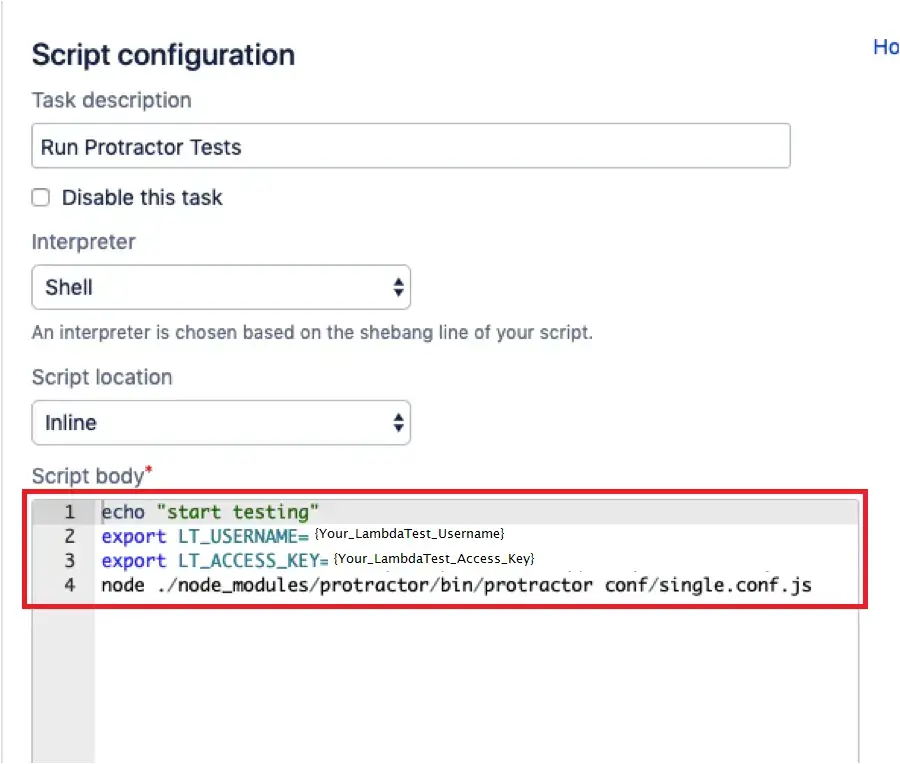900x764 pixels.
Task: Select line number 1 in the editor gutter
Action: (69, 512)
